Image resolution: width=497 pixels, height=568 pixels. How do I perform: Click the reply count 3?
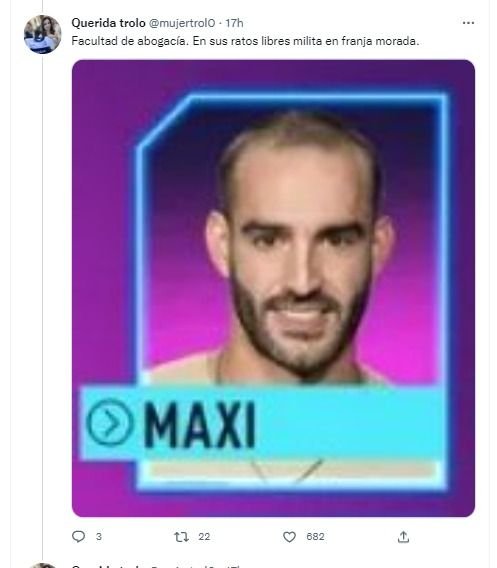point(99,536)
